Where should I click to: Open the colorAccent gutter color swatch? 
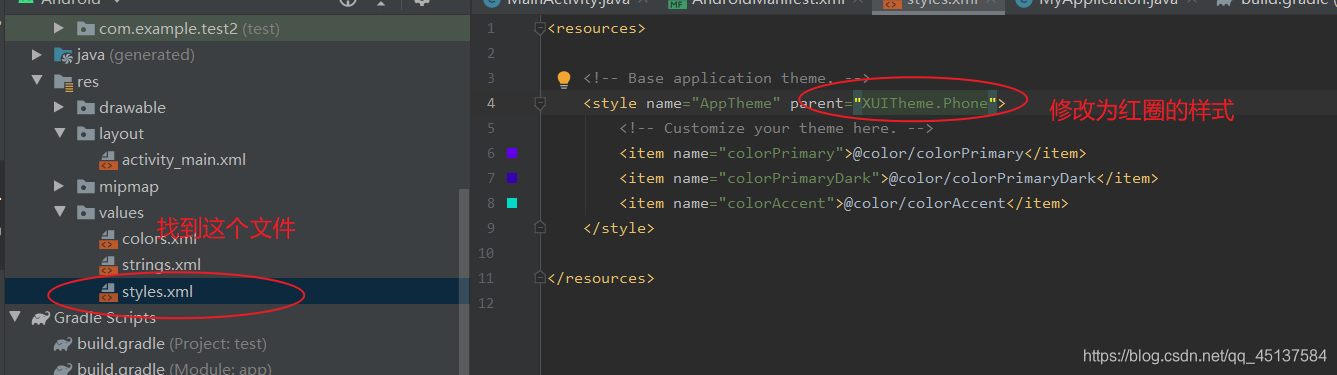coord(512,203)
